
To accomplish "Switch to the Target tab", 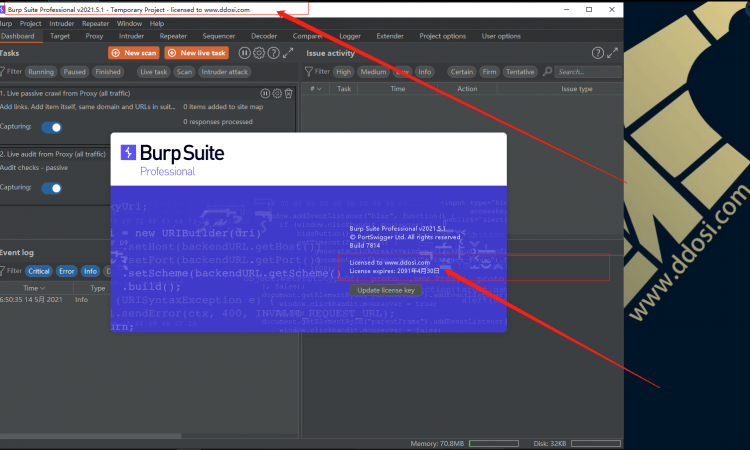I will tap(60, 36).
